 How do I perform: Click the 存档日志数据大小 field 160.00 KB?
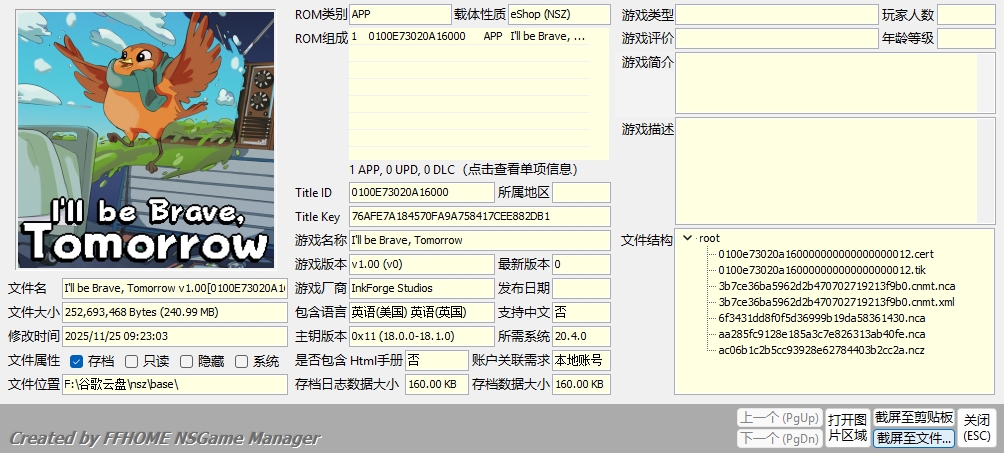[437, 384]
